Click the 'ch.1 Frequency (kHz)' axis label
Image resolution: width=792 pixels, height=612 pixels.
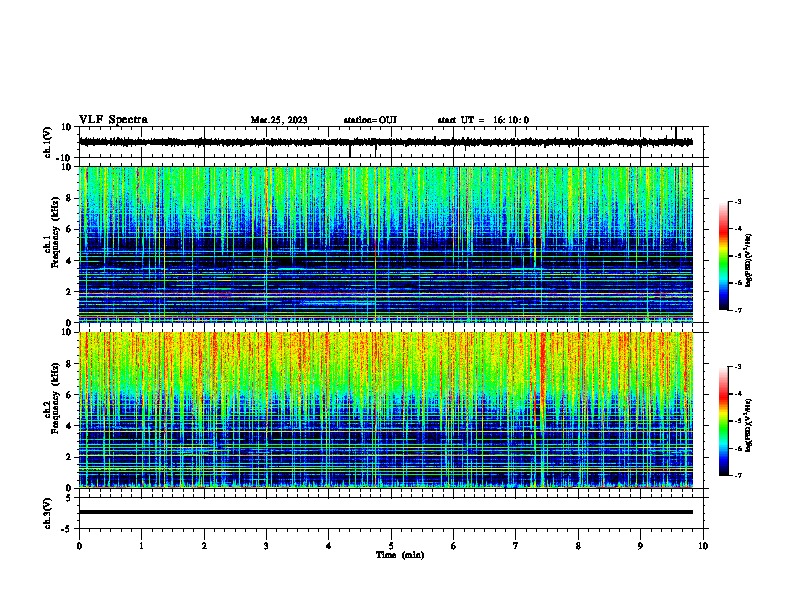pyautogui.click(x=52, y=232)
